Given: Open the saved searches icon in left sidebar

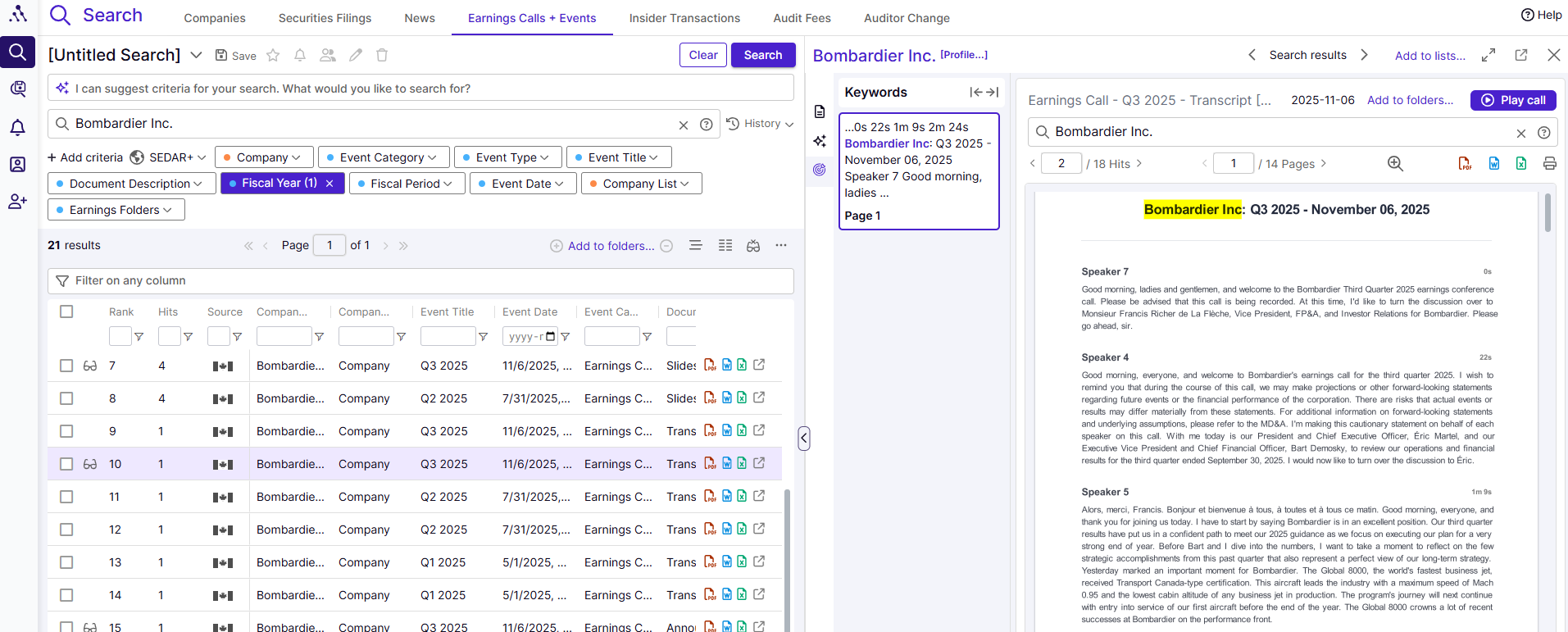Looking at the screenshot, I should click(x=18, y=89).
